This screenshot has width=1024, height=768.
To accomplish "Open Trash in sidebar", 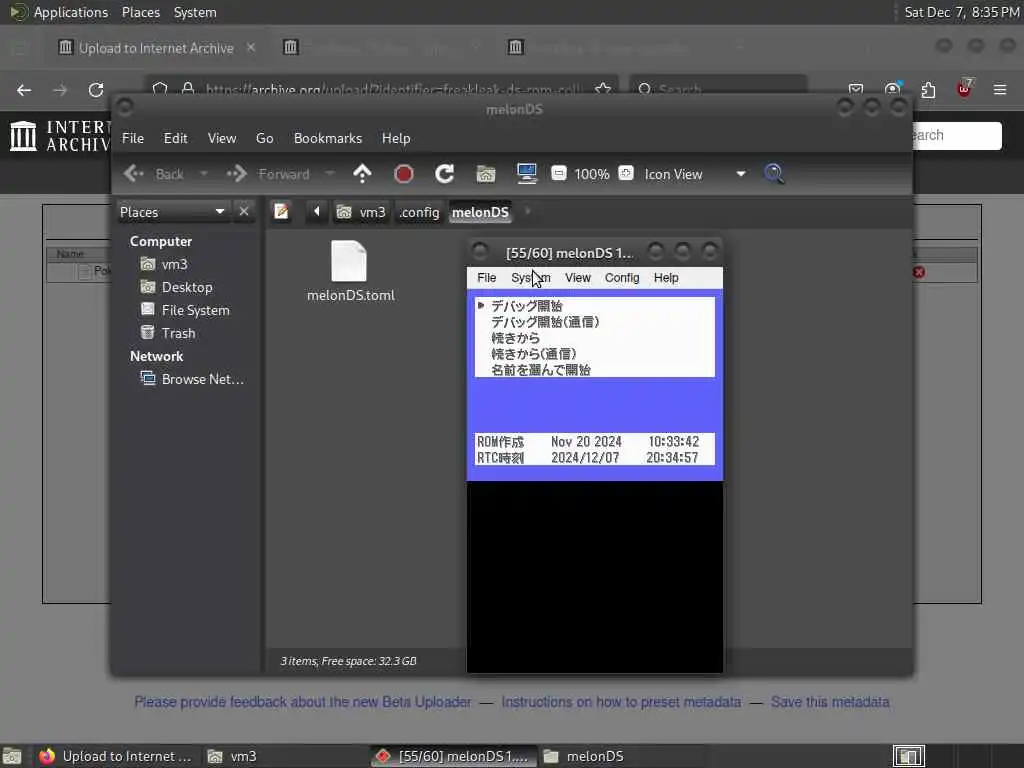I will pyautogui.click(x=178, y=333).
